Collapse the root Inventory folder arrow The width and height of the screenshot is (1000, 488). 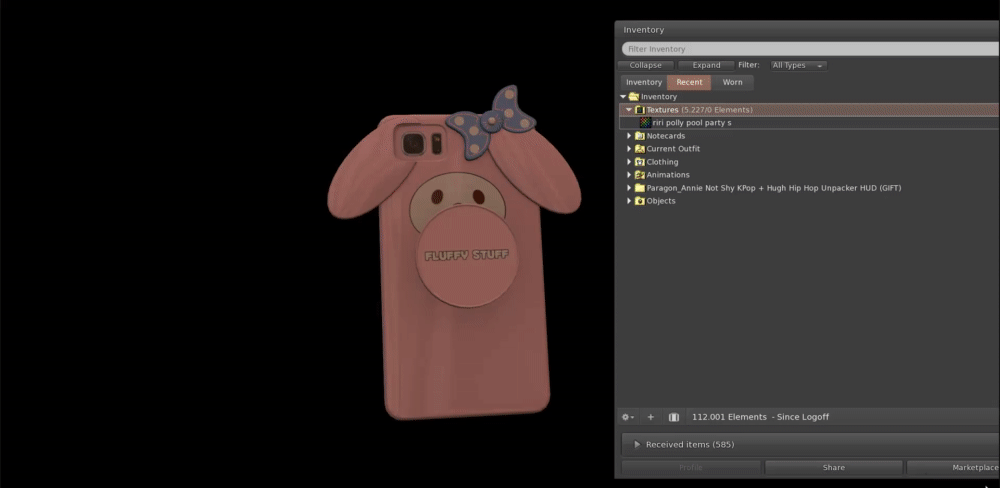coord(623,97)
